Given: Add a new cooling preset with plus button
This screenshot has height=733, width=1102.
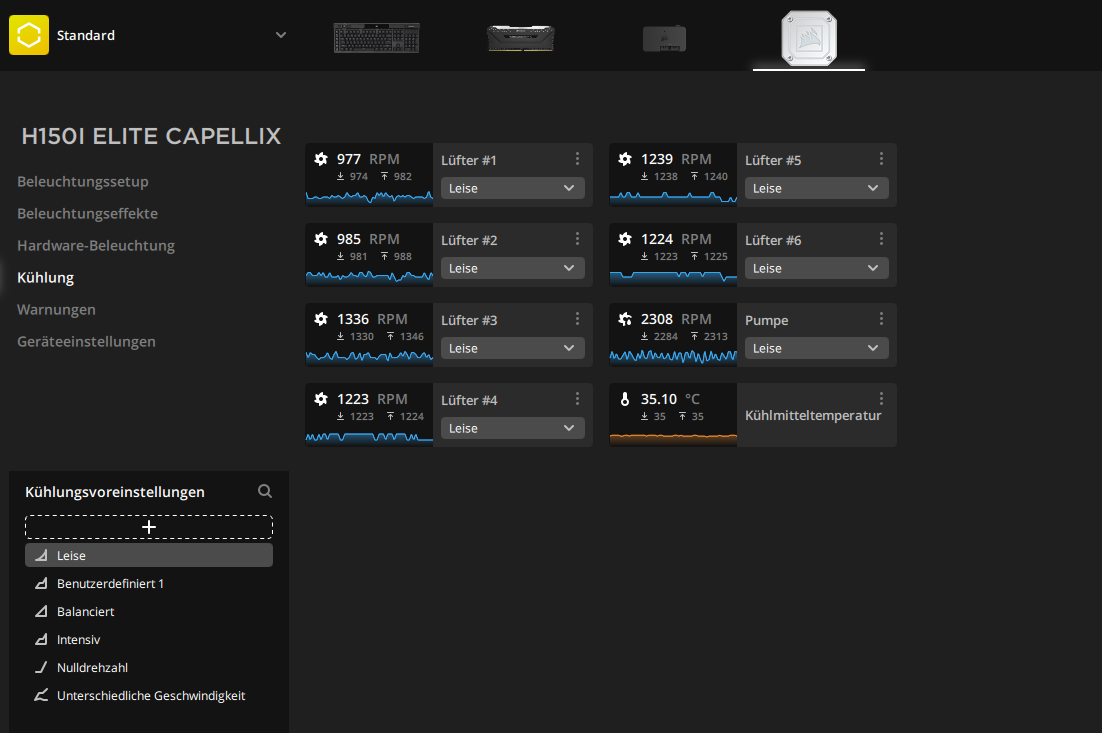Looking at the screenshot, I should click(149, 527).
